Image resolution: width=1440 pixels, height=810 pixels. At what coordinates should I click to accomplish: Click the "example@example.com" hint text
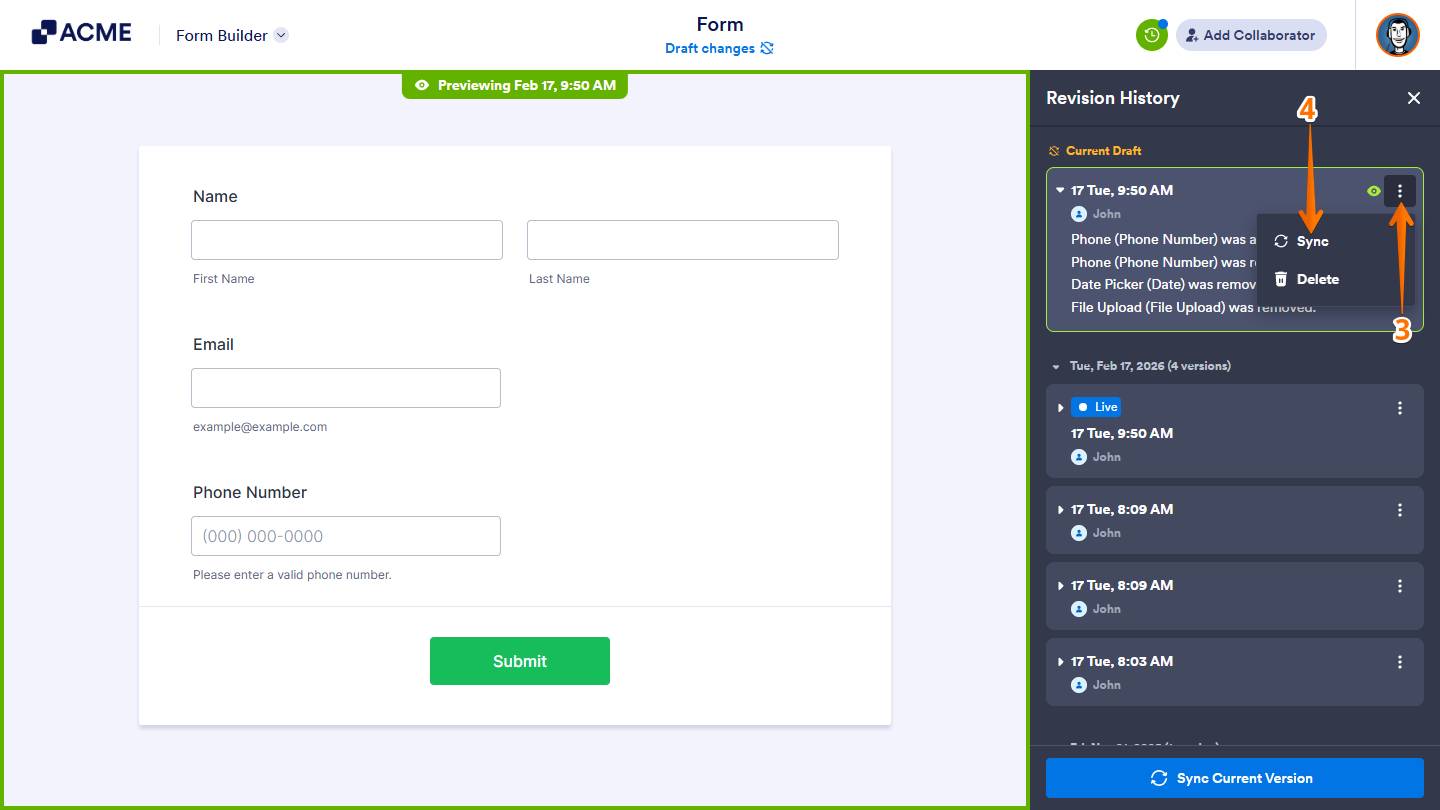pyautogui.click(x=260, y=427)
